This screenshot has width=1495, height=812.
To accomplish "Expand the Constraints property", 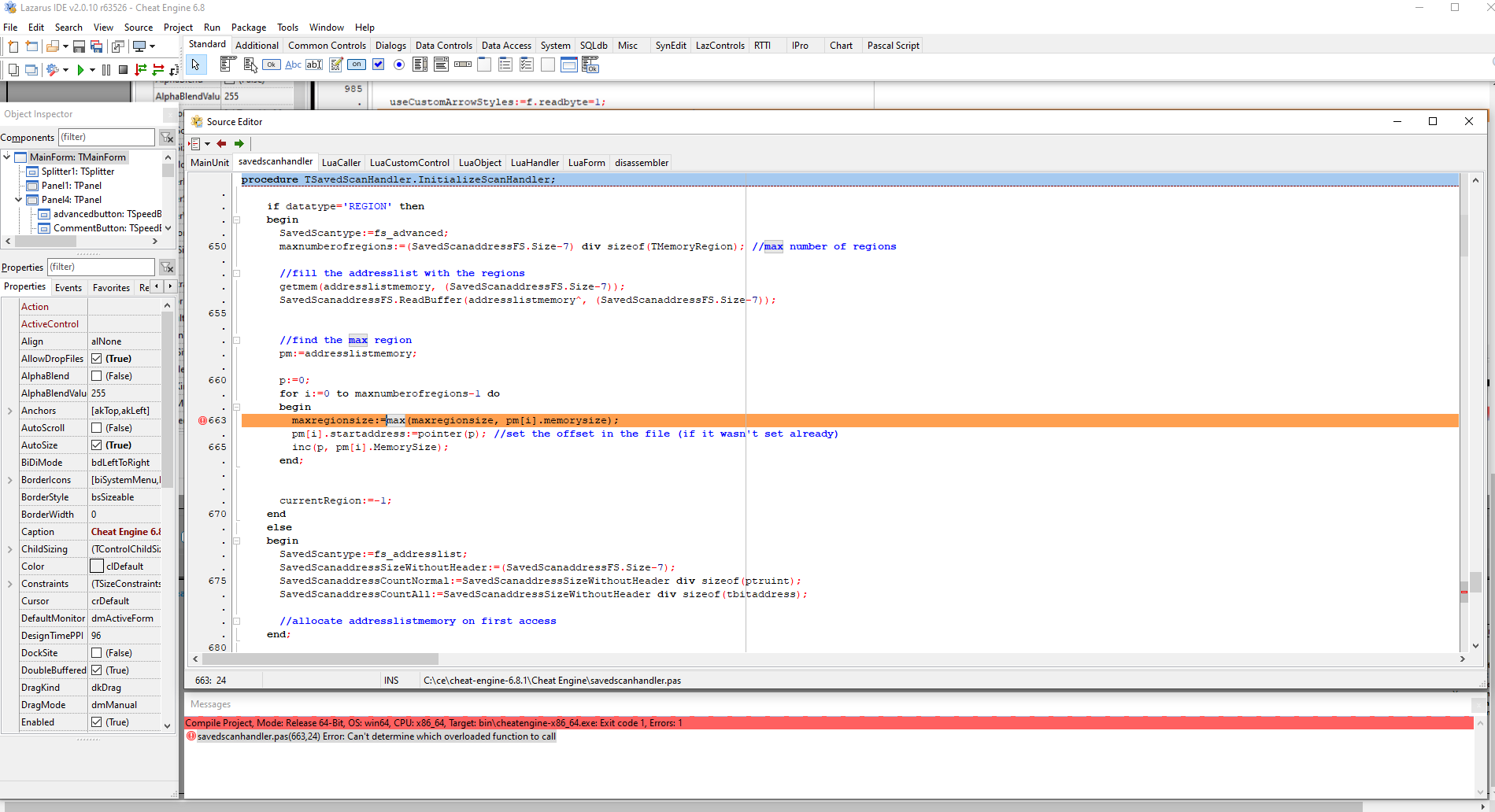I will [9, 584].
